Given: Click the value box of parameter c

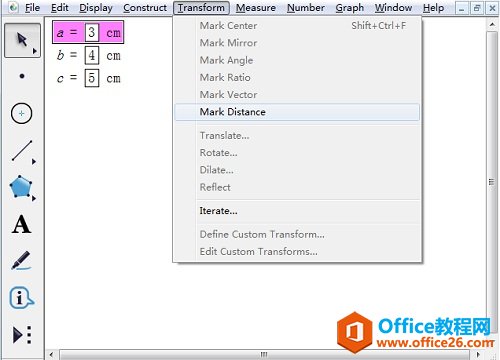Looking at the screenshot, I should click(92, 78).
